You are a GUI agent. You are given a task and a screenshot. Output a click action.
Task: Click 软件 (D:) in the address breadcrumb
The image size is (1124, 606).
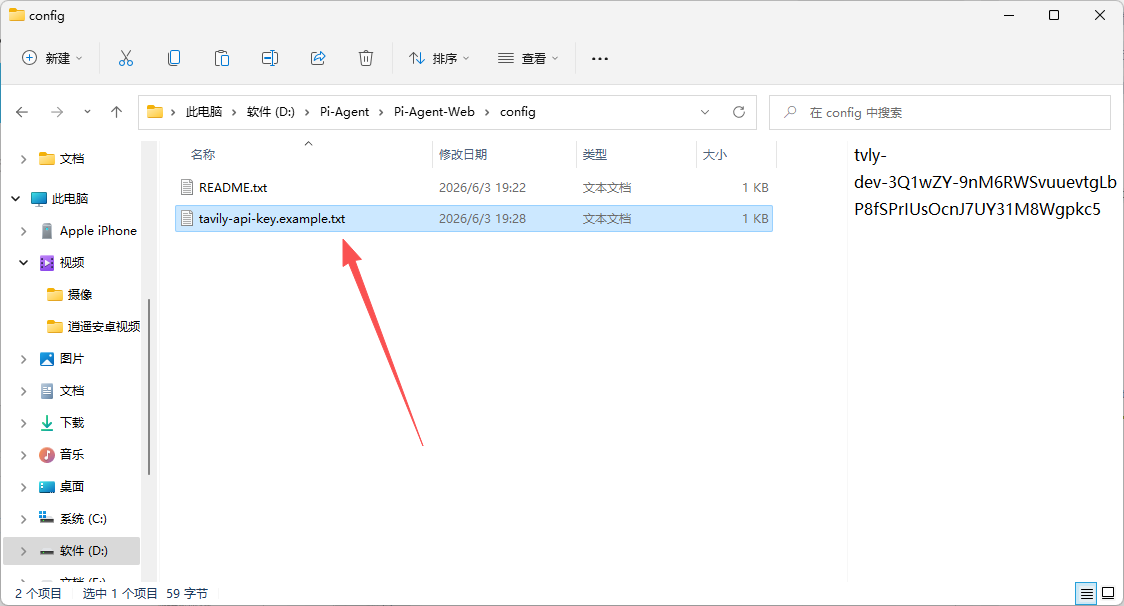tap(271, 112)
